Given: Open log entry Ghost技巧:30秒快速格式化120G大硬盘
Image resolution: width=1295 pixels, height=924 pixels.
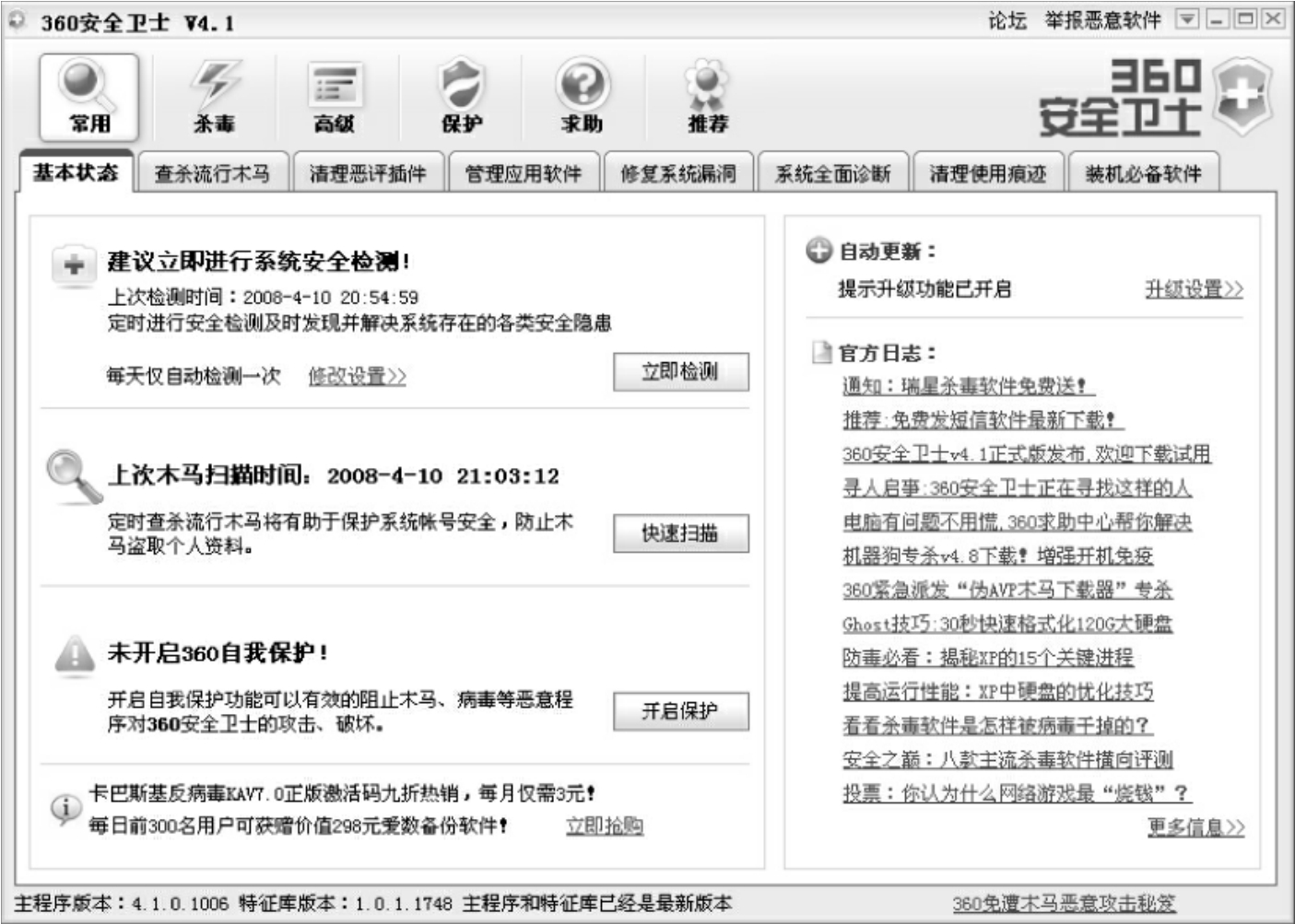Looking at the screenshot, I should coord(1007,624).
